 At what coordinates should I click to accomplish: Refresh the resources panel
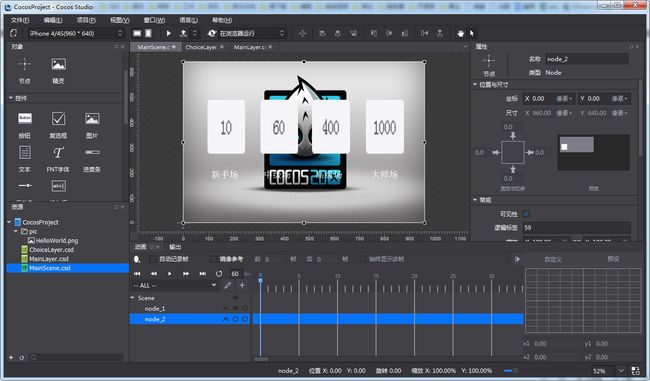pos(22,357)
